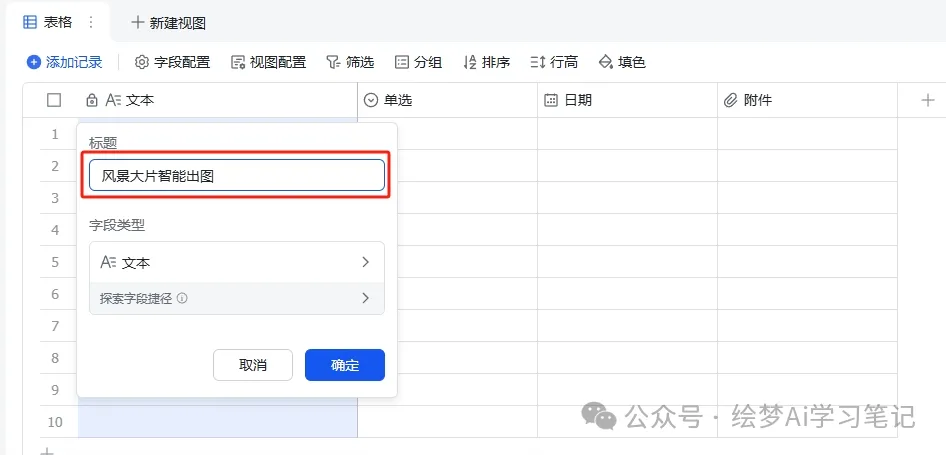Click the 附件 column header
The width and height of the screenshot is (946, 455).
pyautogui.click(x=807, y=100)
